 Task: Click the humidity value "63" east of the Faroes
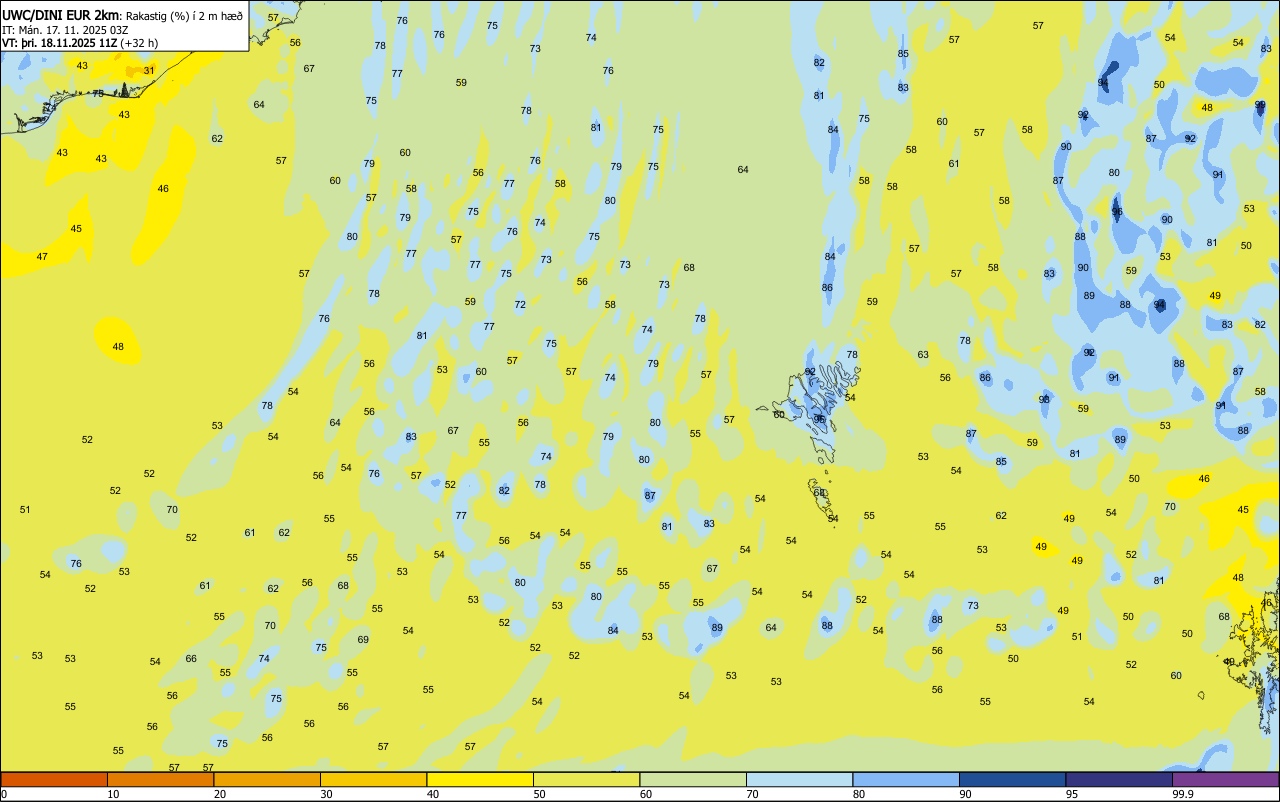(923, 355)
